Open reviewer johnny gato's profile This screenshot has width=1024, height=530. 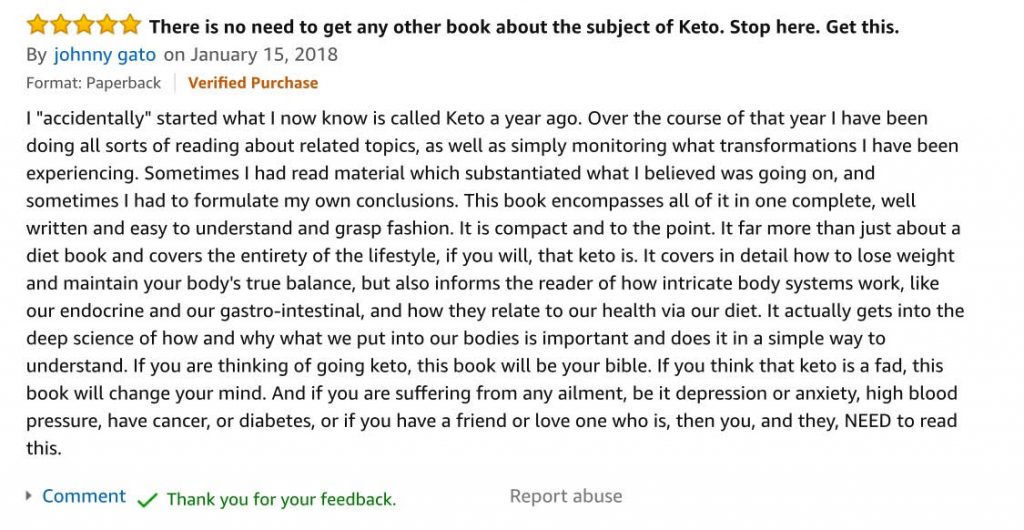point(105,54)
